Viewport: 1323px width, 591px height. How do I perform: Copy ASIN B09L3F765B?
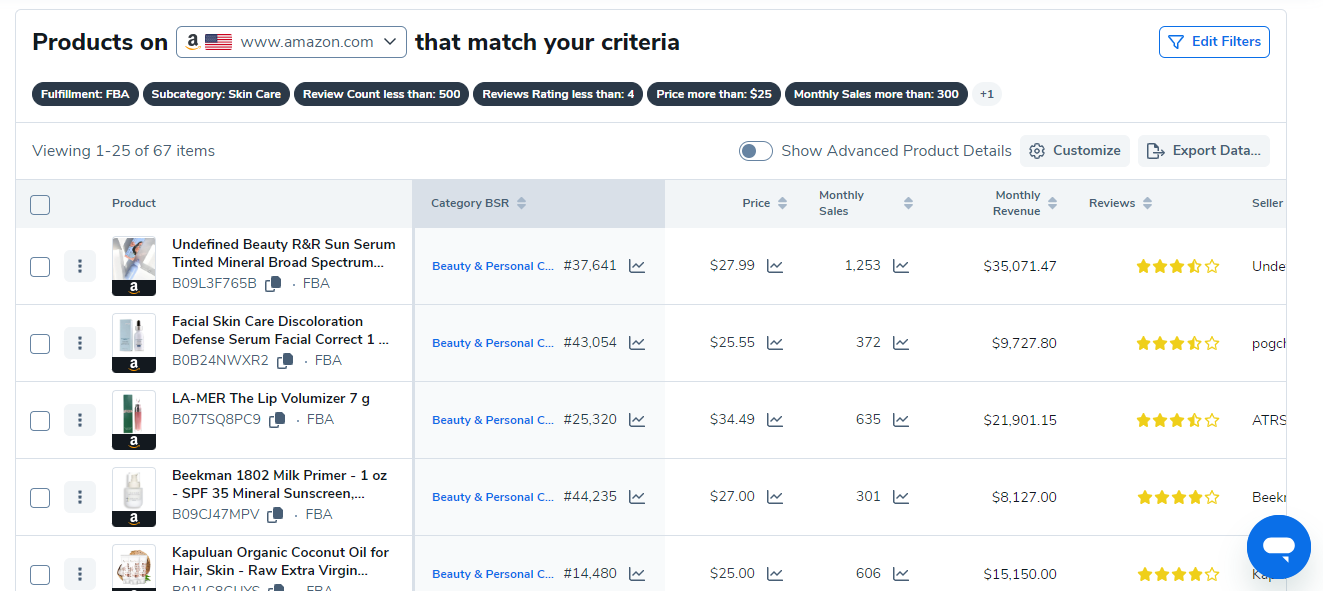273,284
